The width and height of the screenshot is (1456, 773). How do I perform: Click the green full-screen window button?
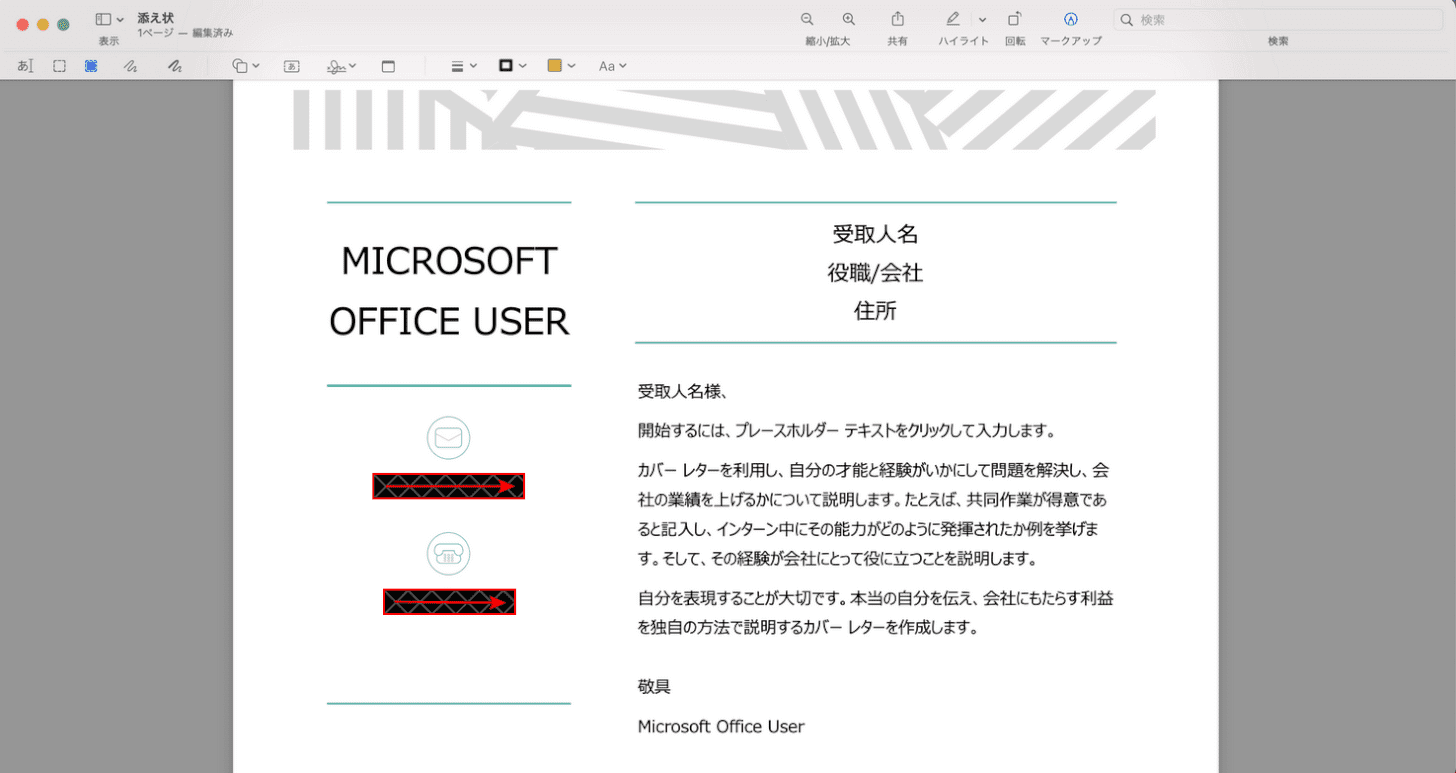63,24
